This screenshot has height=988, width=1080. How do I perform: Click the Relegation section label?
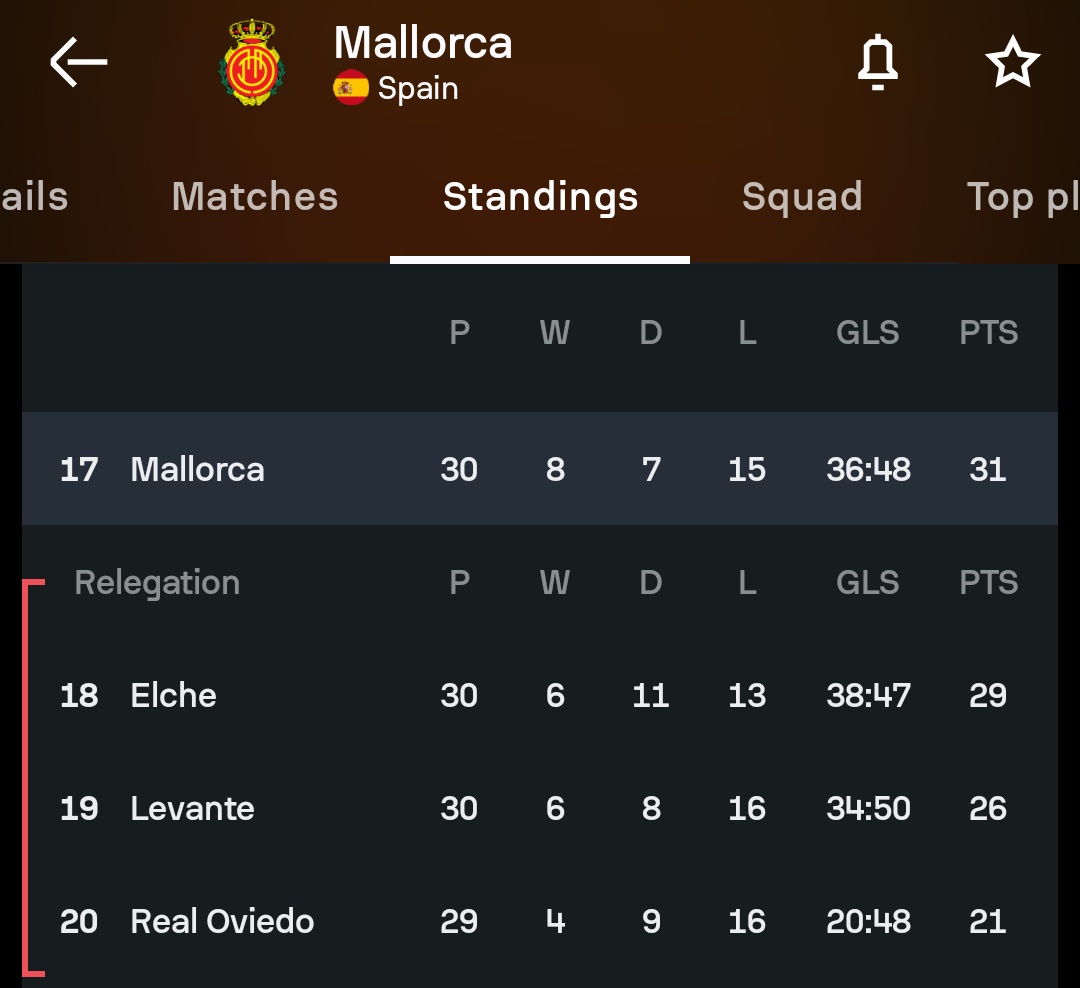point(157,583)
